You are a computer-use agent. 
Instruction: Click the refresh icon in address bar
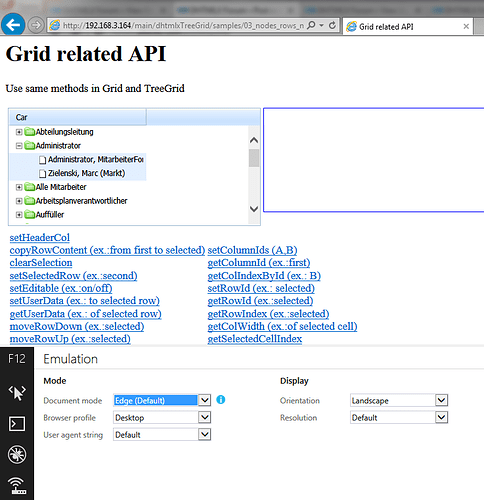click(x=332, y=25)
